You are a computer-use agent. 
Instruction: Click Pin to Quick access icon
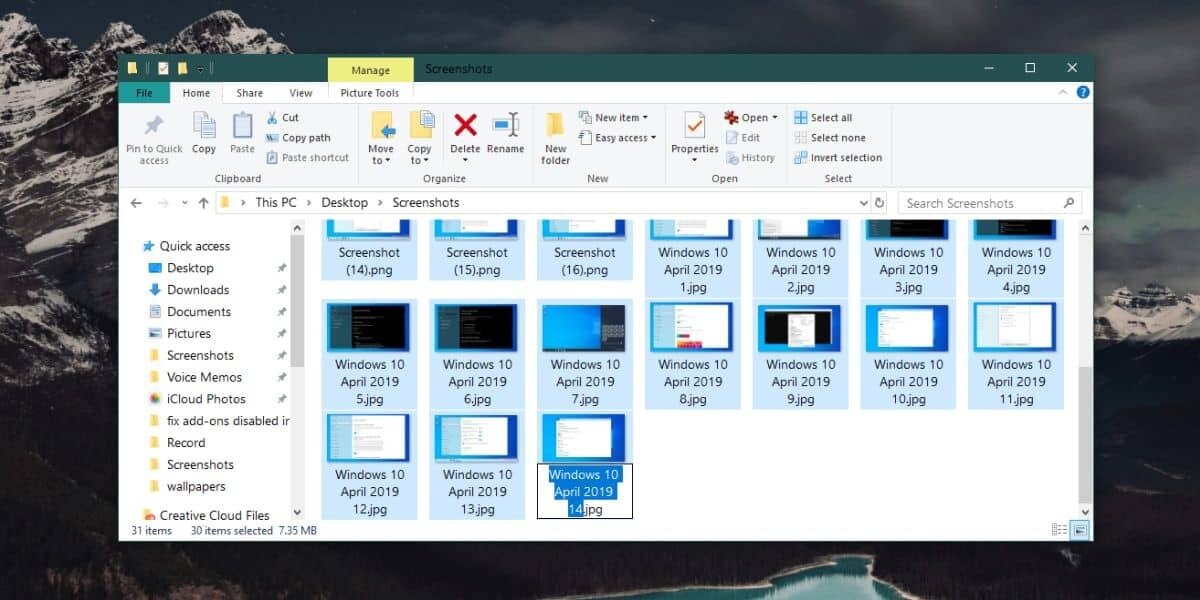[x=154, y=126]
